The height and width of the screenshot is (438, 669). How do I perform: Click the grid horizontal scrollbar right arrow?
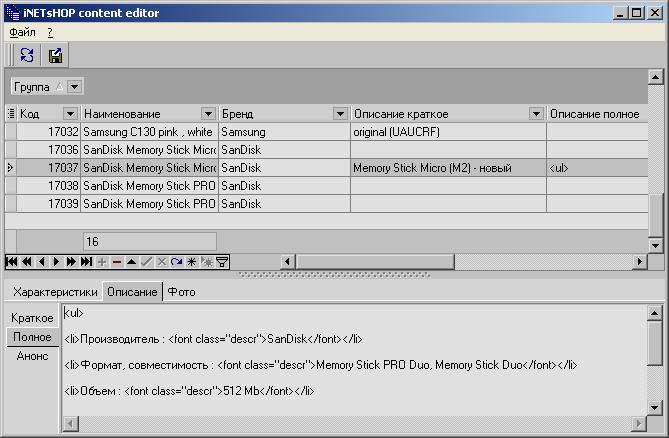click(x=639, y=261)
